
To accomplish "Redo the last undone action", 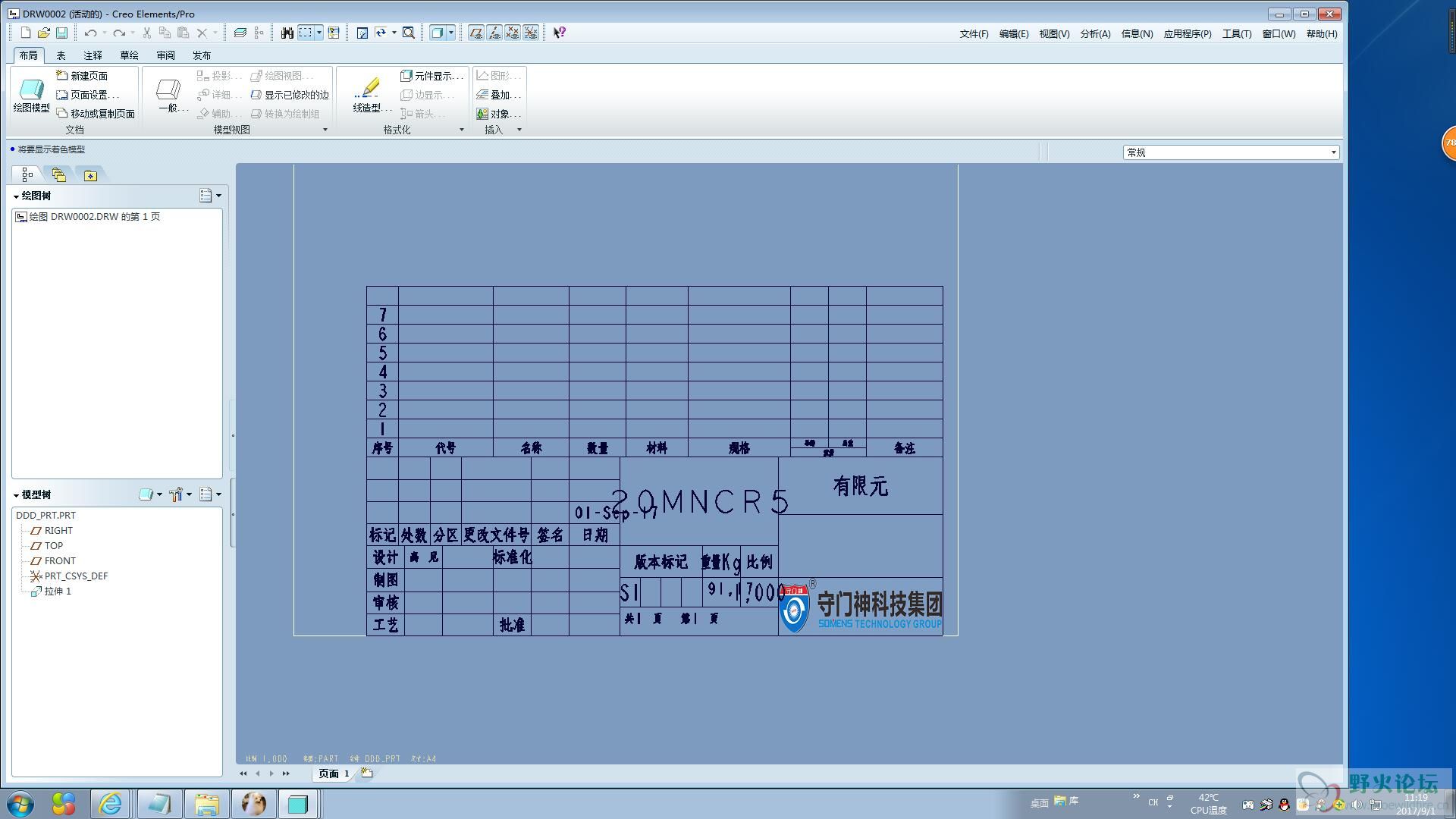I will click(119, 33).
